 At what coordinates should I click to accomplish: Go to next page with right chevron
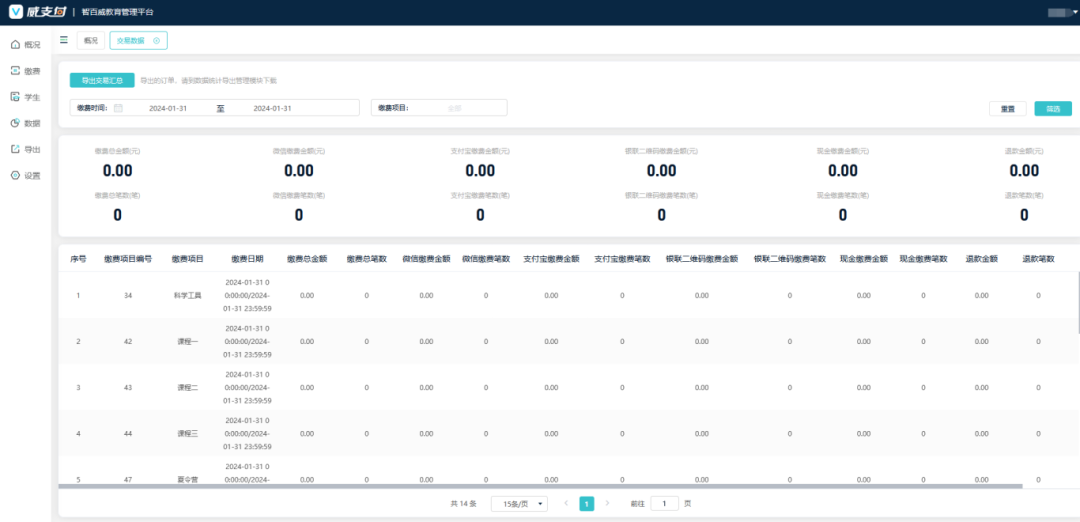pyautogui.click(x=607, y=504)
